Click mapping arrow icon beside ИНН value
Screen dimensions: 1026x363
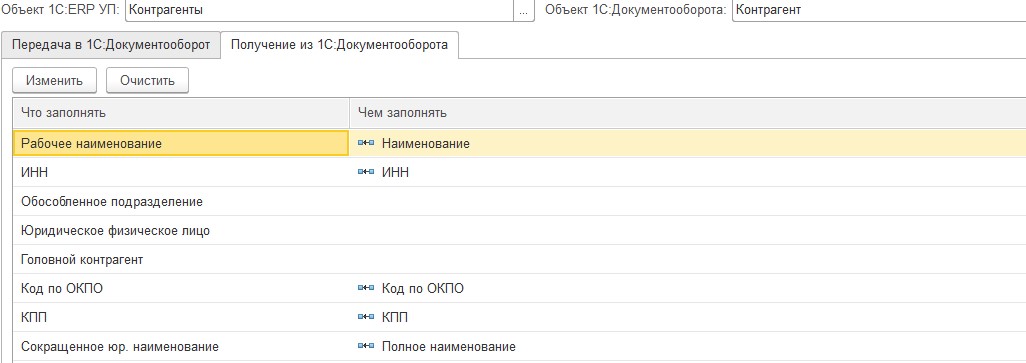point(366,172)
